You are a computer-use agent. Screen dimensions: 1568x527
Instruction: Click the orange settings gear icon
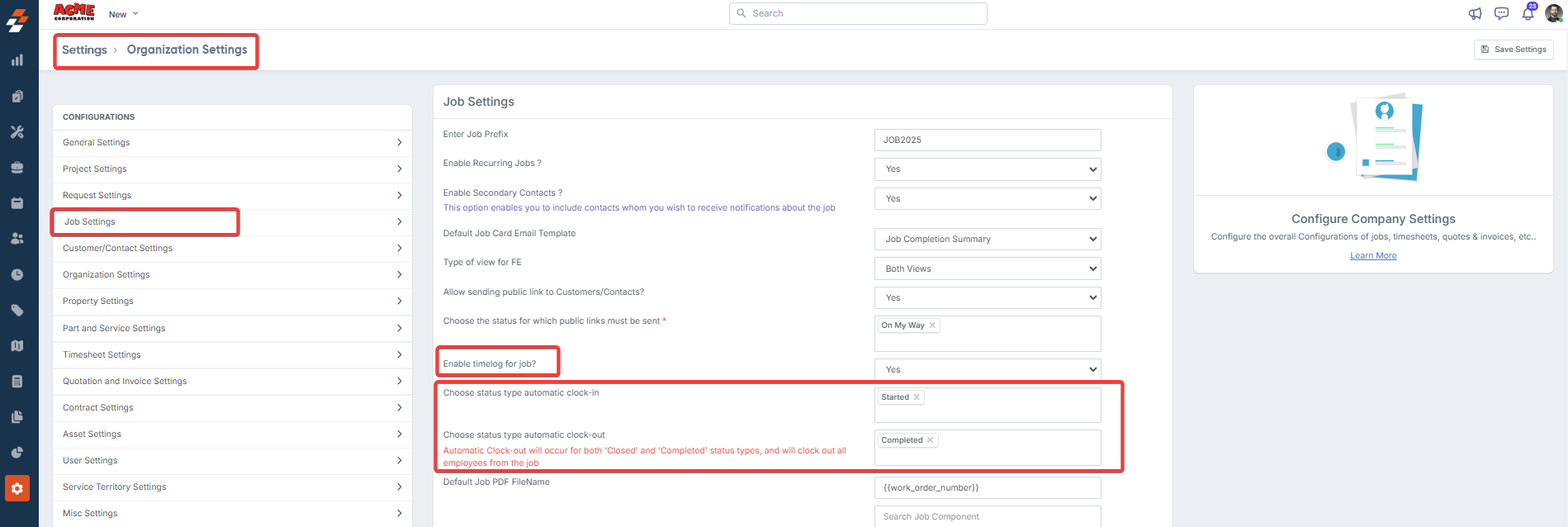point(17,488)
